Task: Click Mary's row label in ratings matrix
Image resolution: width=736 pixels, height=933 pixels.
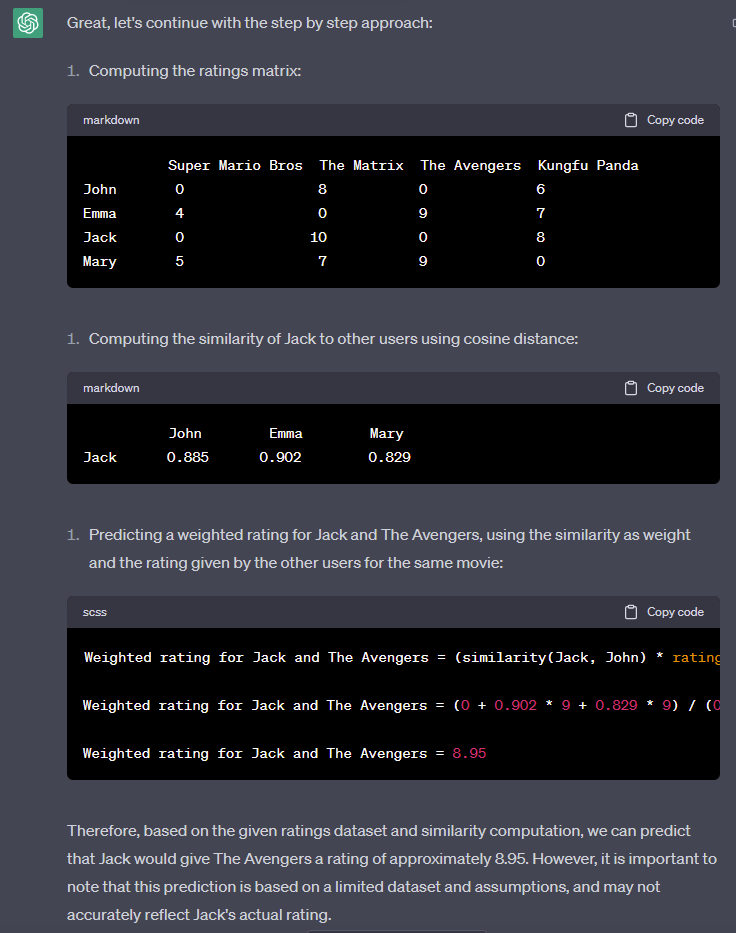Action: tap(100, 261)
